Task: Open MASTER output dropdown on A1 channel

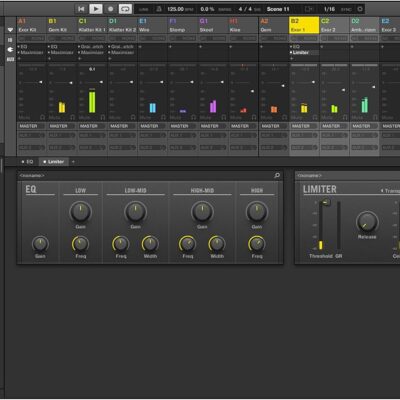Action: (31, 126)
